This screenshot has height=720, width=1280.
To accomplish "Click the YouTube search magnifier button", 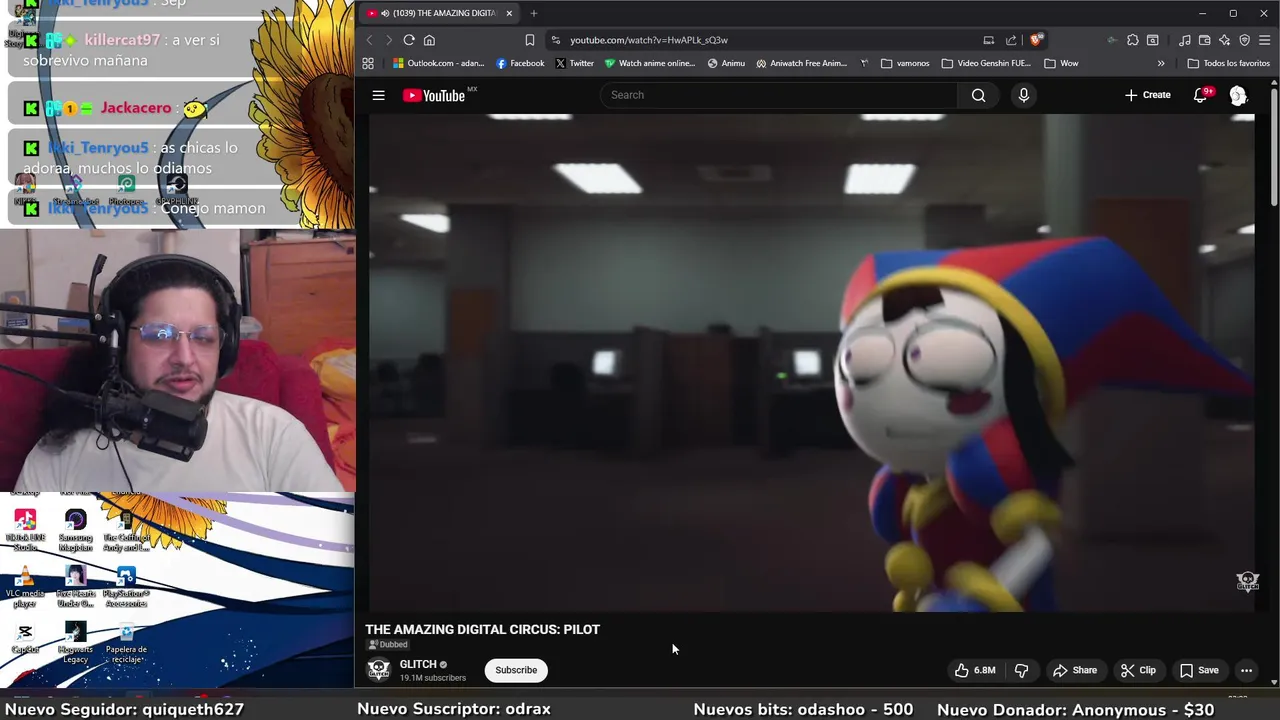I will tap(978, 95).
